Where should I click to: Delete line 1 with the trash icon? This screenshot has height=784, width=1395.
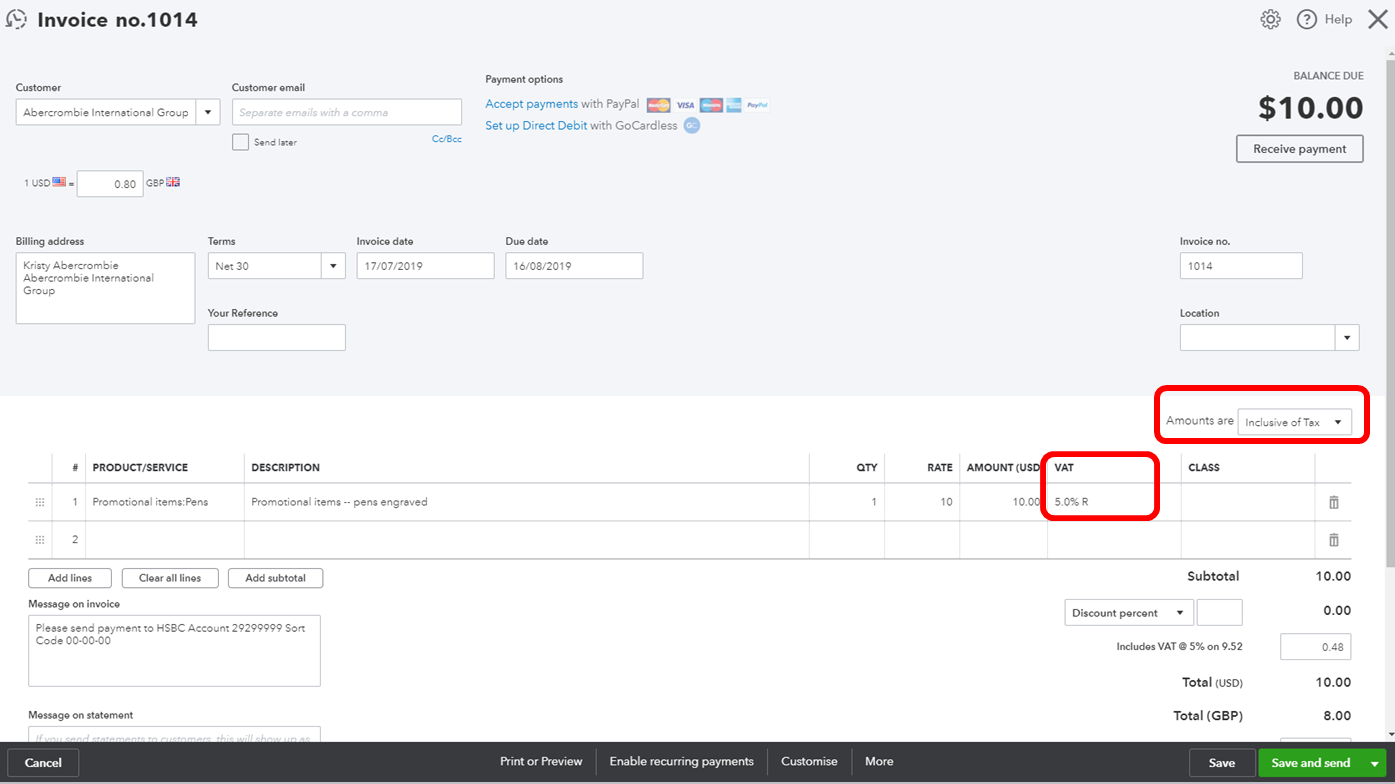(x=1333, y=502)
